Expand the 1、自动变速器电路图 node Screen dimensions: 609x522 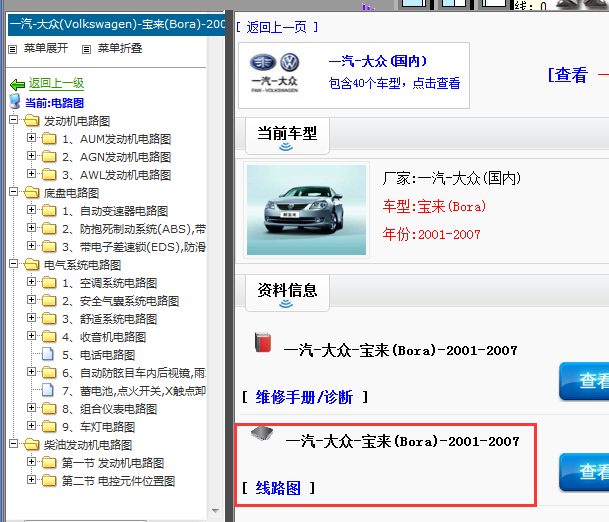(31, 210)
